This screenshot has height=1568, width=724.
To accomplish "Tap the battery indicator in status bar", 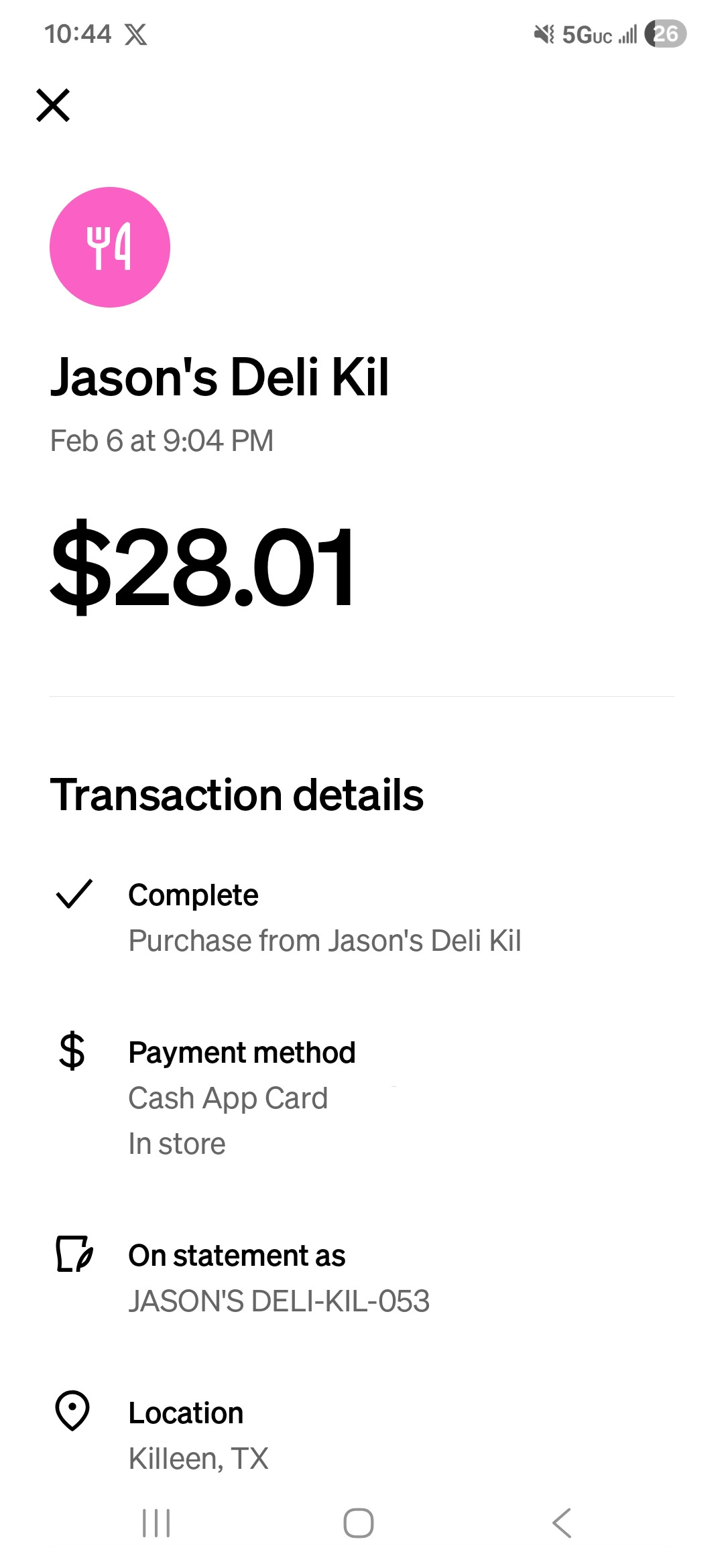I will 665,34.
